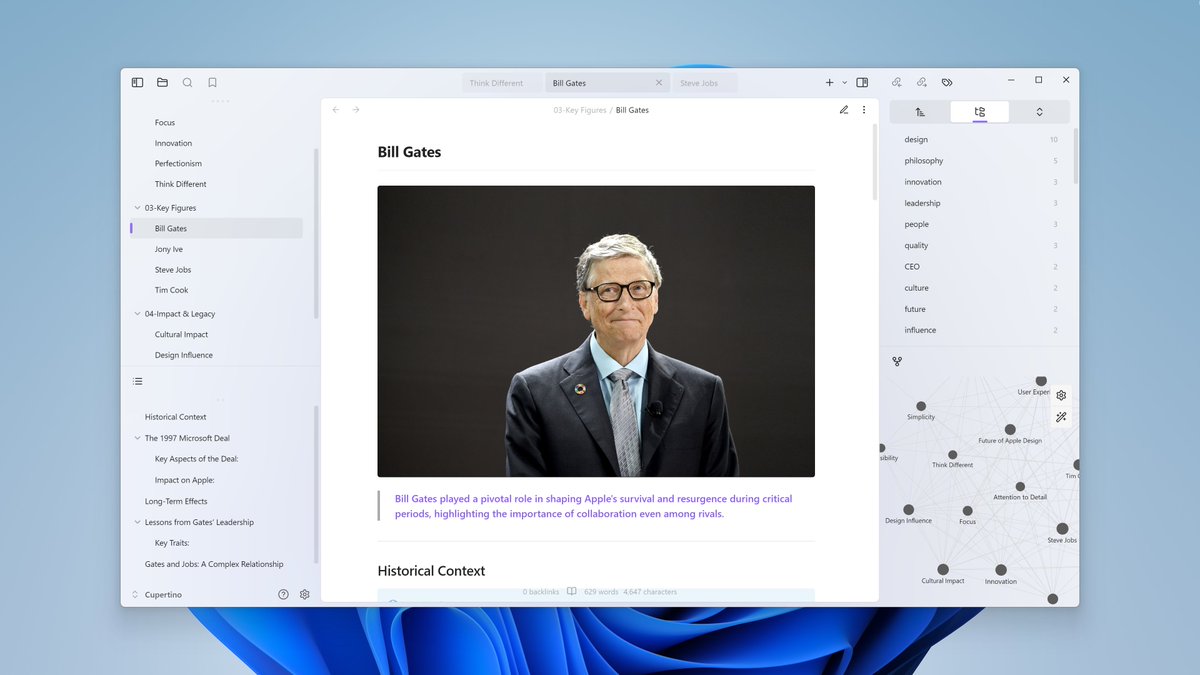Click the 0 backlinks status bar item
The width and height of the screenshot is (1200, 675).
tap(541, 592)
